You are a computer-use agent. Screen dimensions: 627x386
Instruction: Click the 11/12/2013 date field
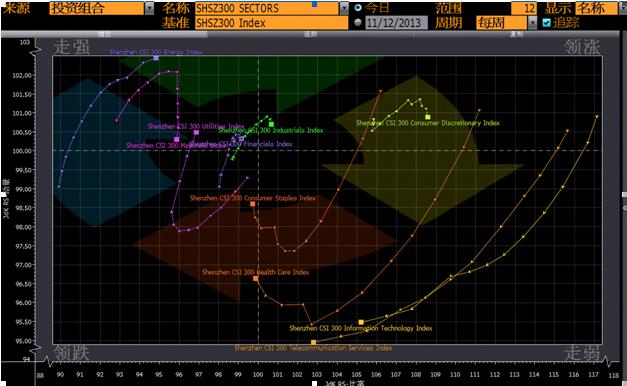(395, 23)
